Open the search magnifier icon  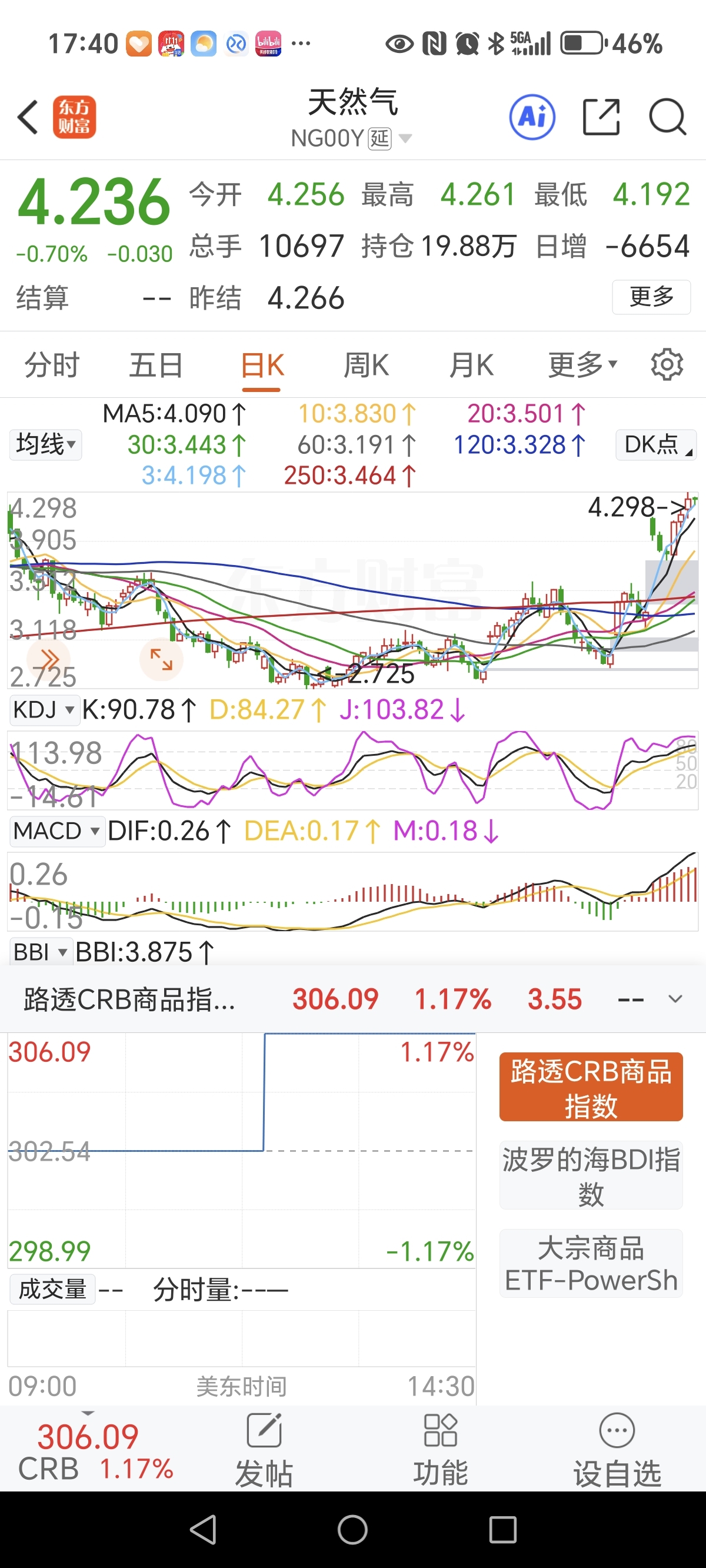pos(668,117)
